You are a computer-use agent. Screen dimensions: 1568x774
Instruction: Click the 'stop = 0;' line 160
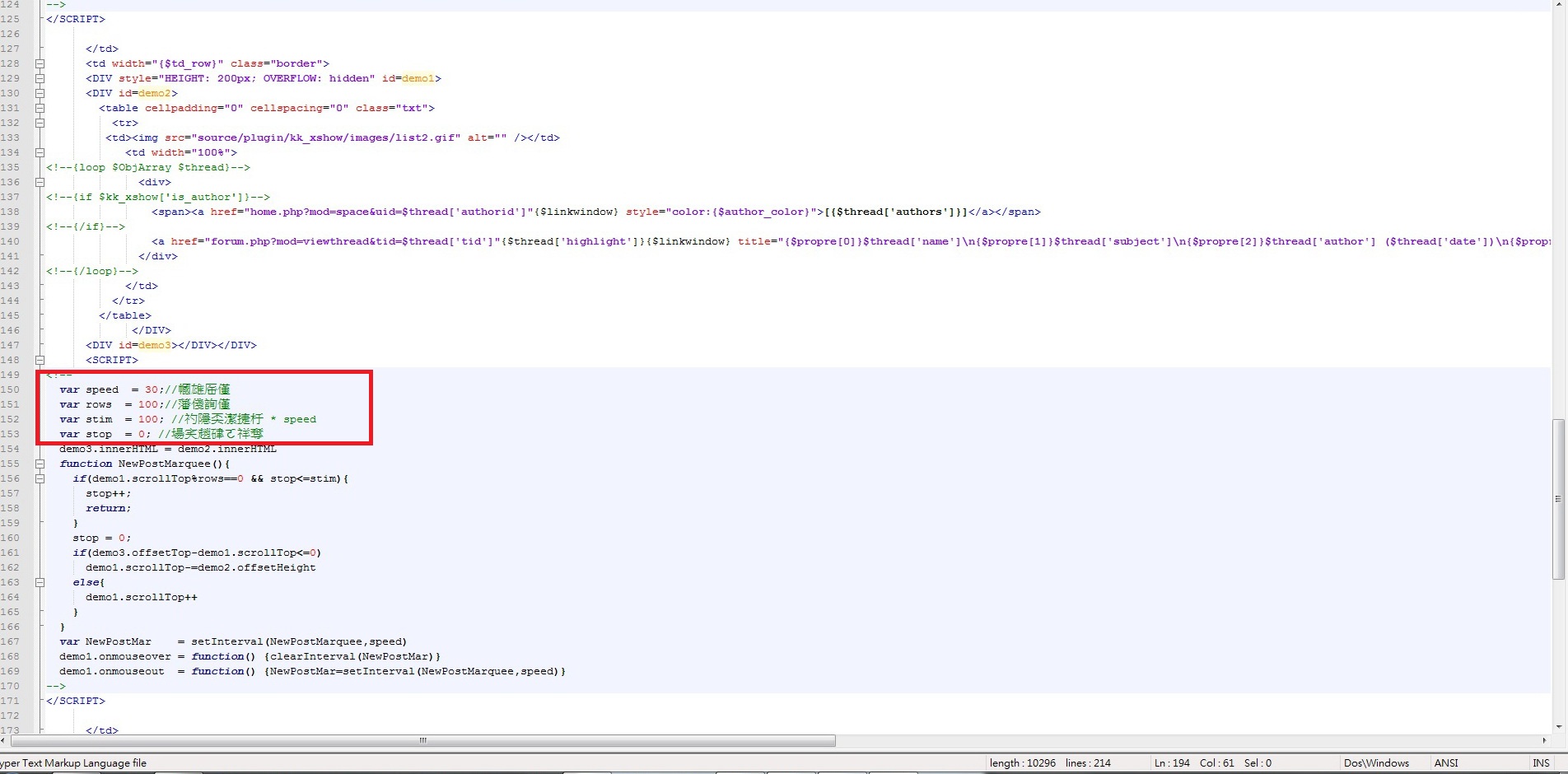coord(102,538)
